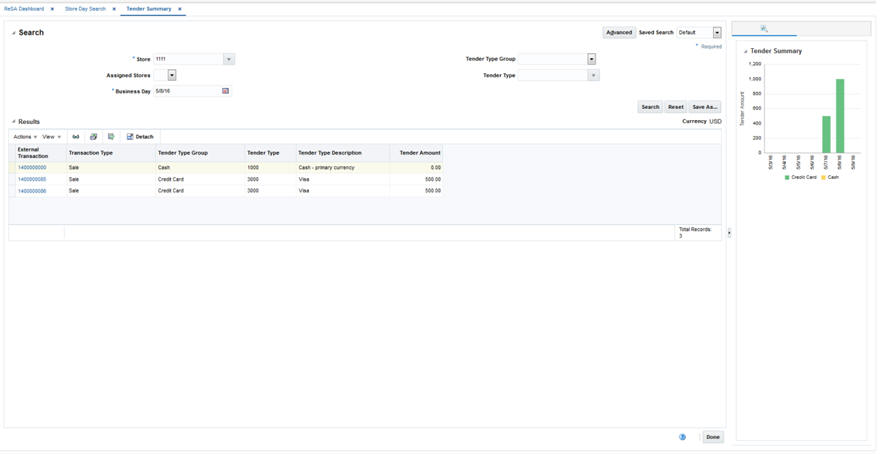This screenshot has height=454, width=881.
Task: Click the '0.00' tender amount cell
Action: click(x=416, y=167)
